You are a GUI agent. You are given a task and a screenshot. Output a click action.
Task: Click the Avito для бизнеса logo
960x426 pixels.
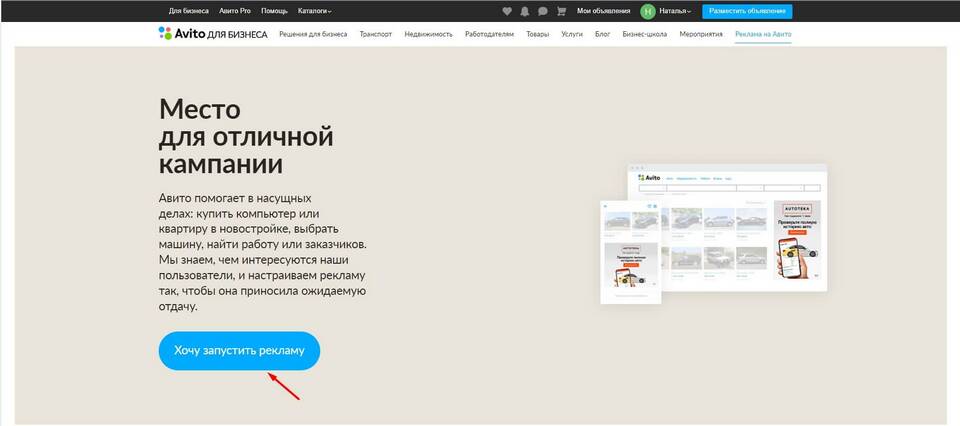coord(212,34)
